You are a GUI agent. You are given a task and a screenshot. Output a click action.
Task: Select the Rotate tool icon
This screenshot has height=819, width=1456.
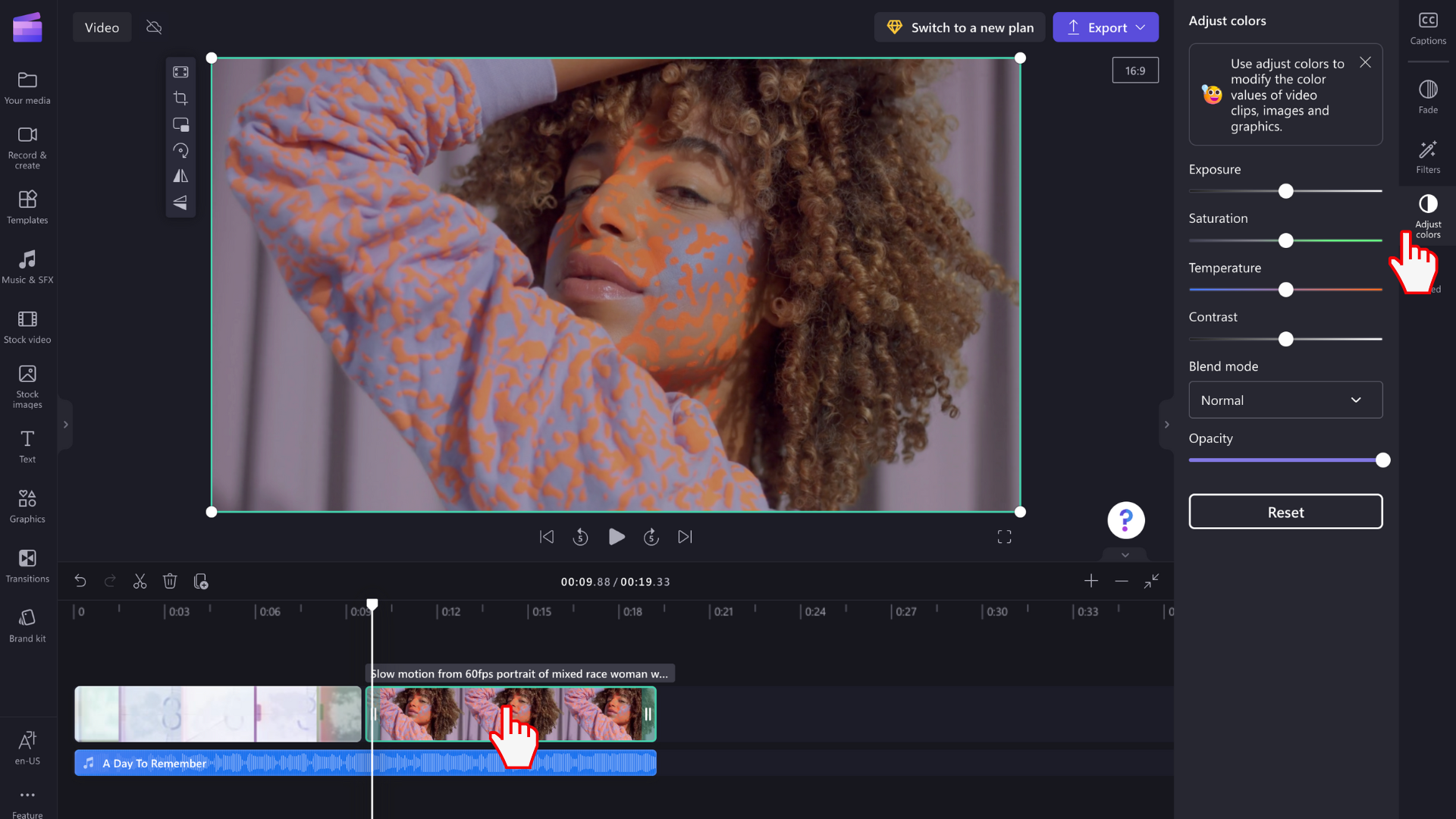point(180,150)
